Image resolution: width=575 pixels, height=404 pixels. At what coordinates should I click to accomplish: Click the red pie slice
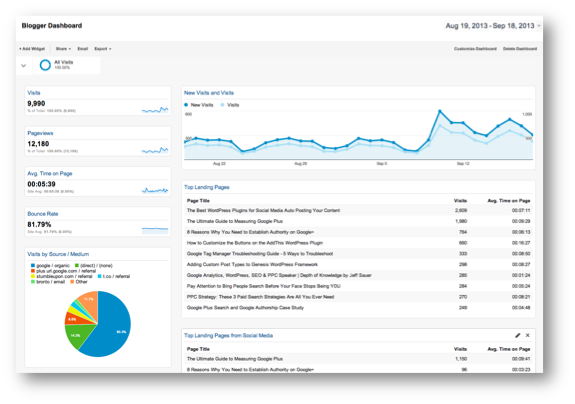click(x=73, y=319)
